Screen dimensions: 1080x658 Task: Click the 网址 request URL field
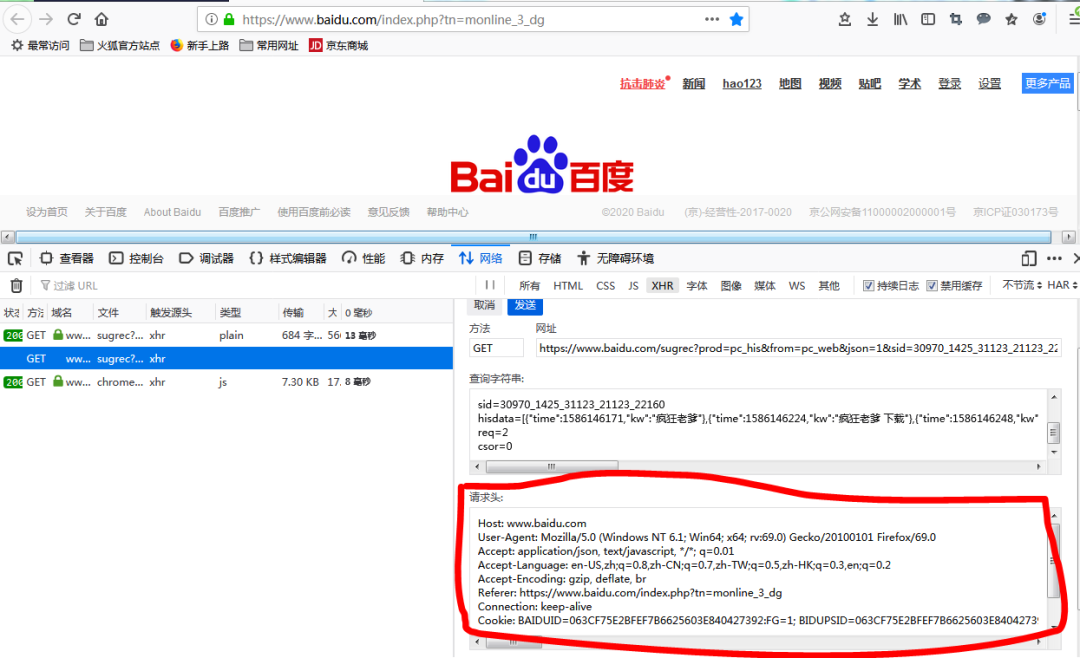click(798, 348)
